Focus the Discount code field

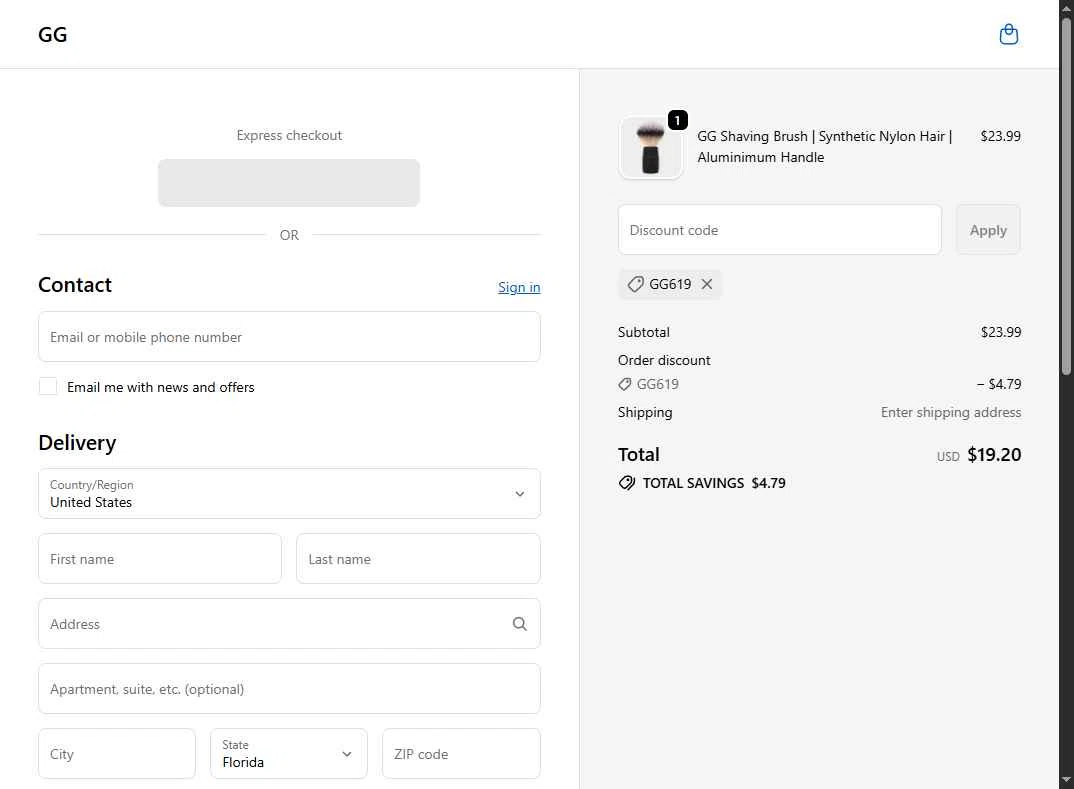[x=779, y=230]
